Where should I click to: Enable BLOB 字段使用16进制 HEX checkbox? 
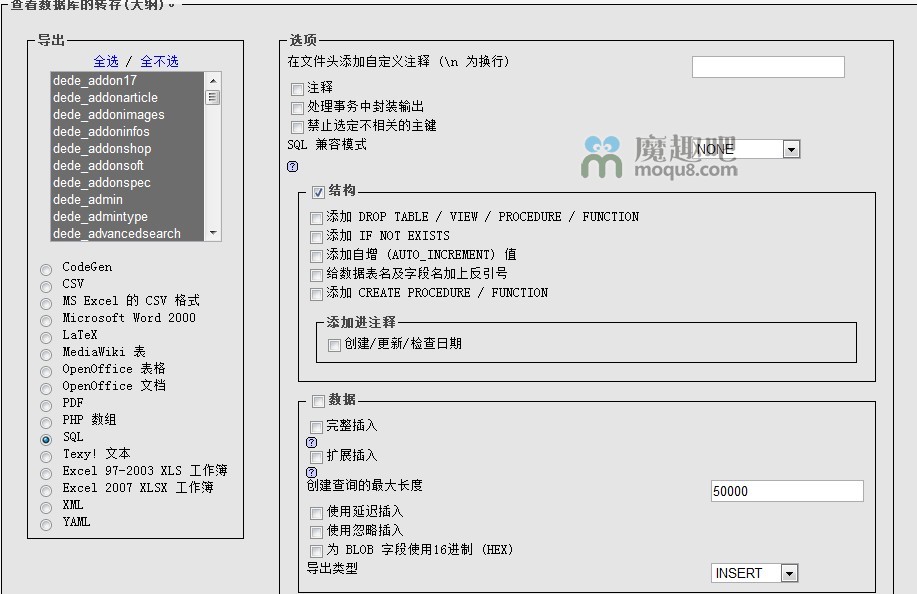316,551
